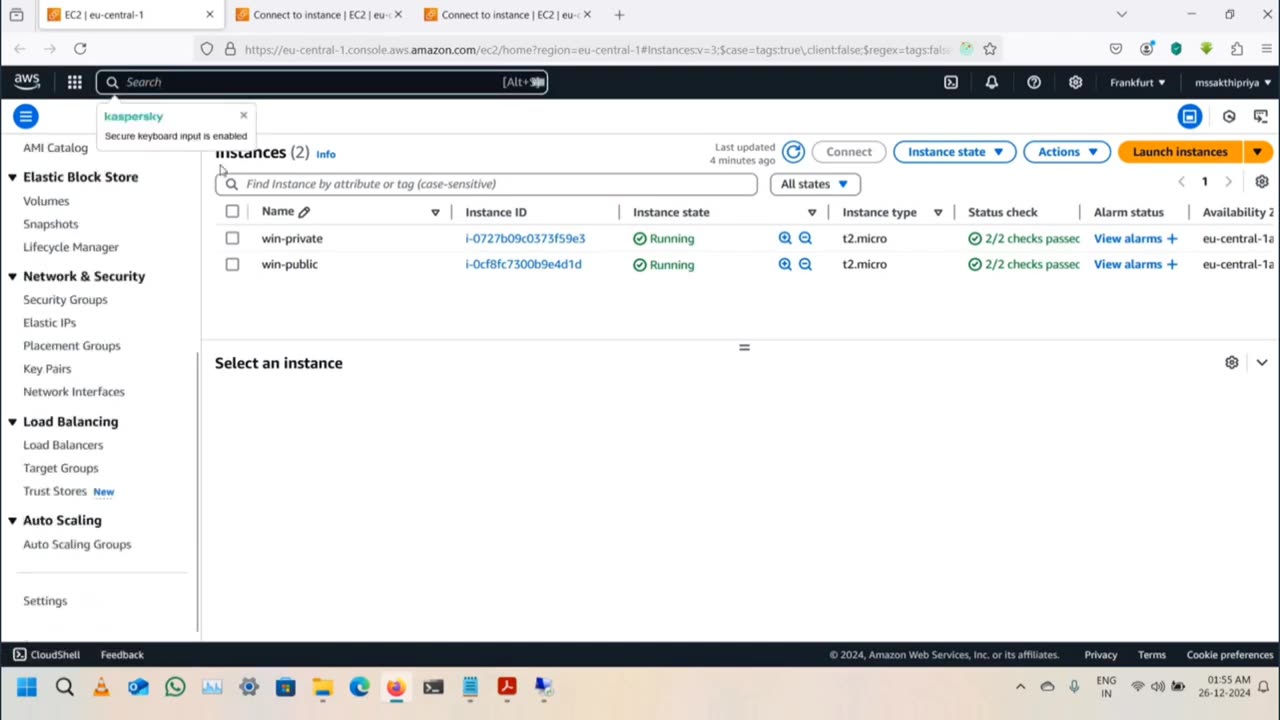
Task: Open WhatsApp from the taskbar
Action: point(175,687)
